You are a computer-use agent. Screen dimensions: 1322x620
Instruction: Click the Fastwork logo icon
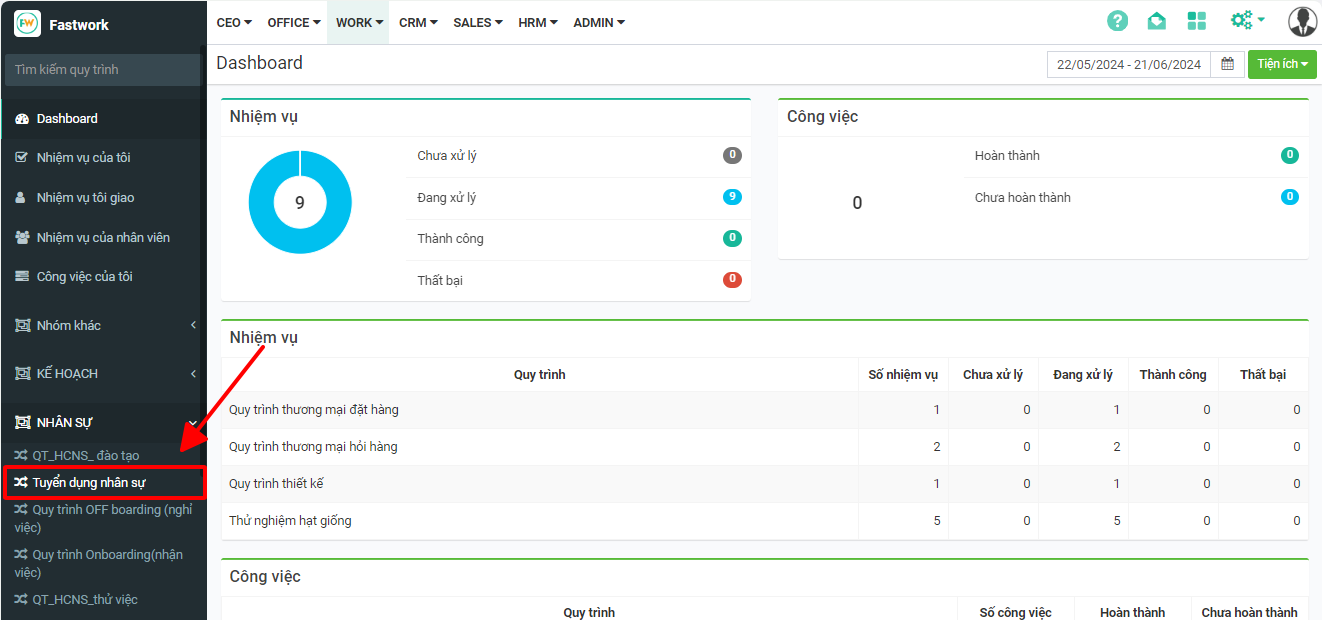[27, 23]
